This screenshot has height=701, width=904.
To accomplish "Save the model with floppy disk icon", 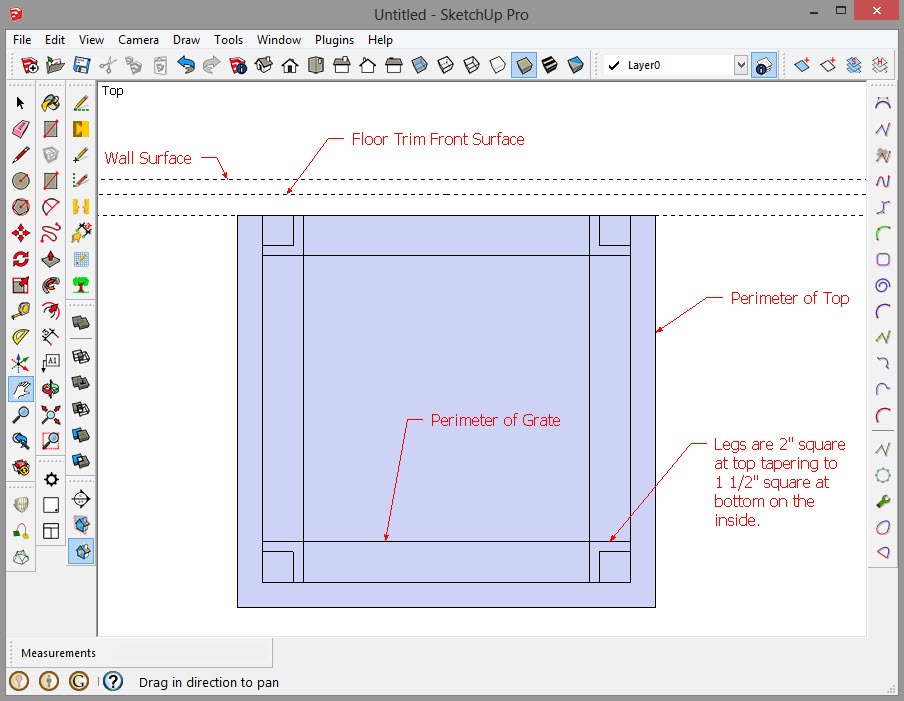I will point(82,66).
